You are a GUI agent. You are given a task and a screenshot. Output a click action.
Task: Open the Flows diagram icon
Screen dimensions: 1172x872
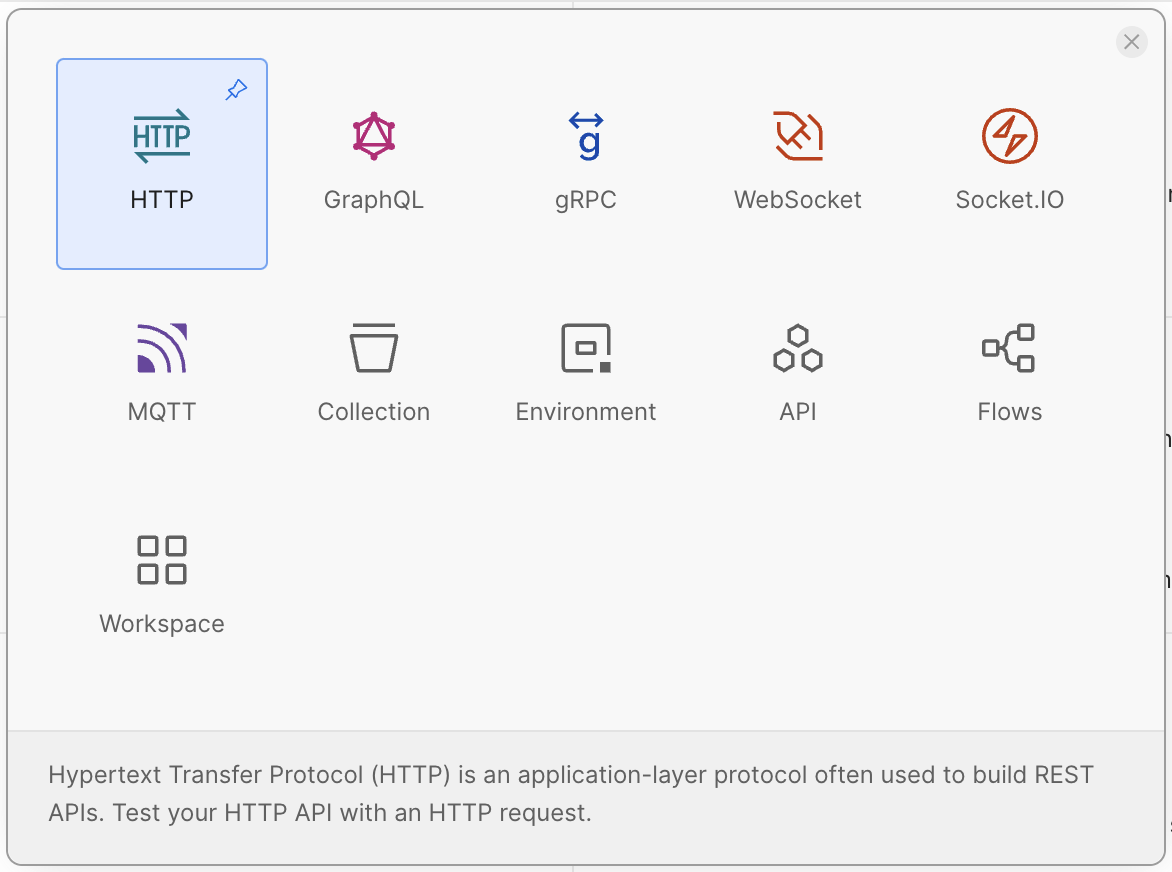coord(1010,348)
